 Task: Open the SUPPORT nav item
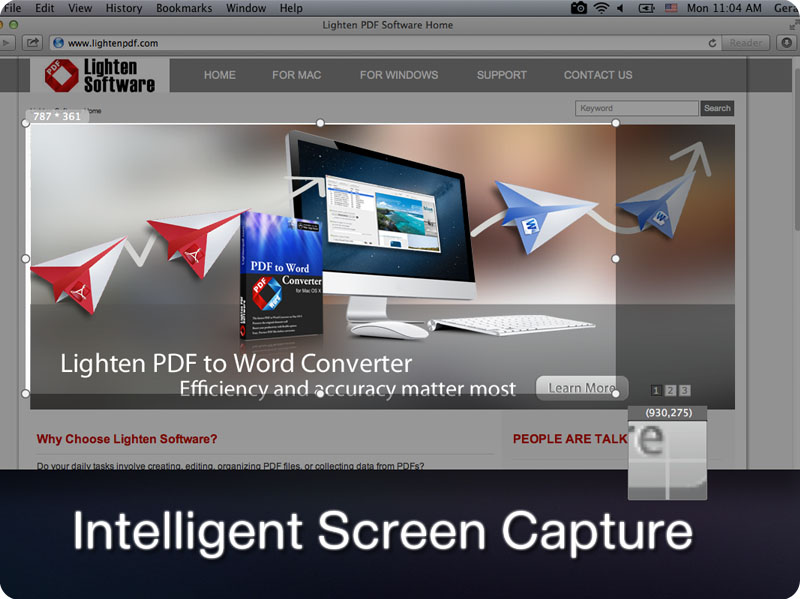[x=502, y=75]
